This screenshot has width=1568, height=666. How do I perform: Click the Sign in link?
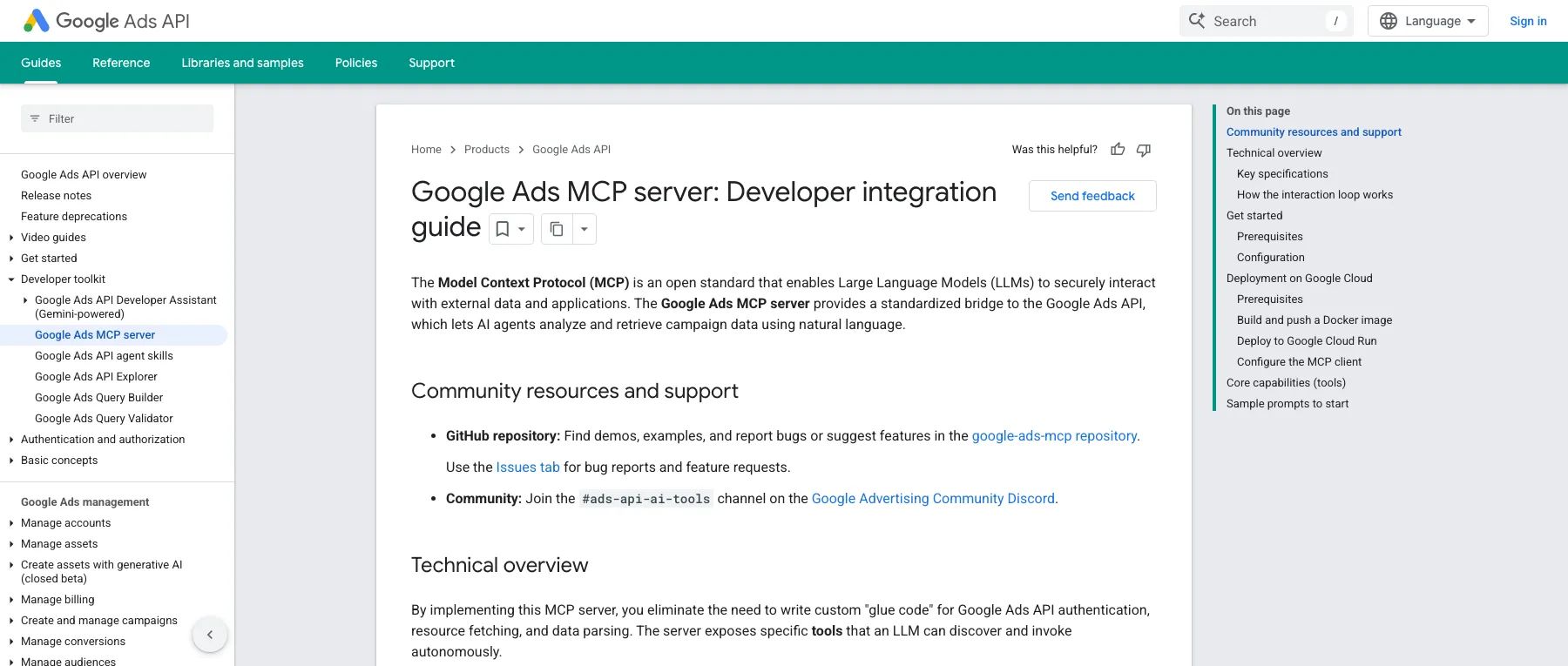[1528, 21]
